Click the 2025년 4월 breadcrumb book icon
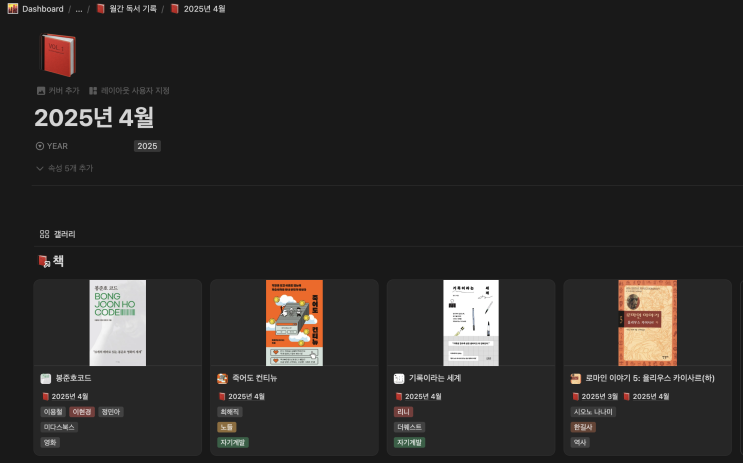The width and height of the screenshot is (743, 463). 175,9
